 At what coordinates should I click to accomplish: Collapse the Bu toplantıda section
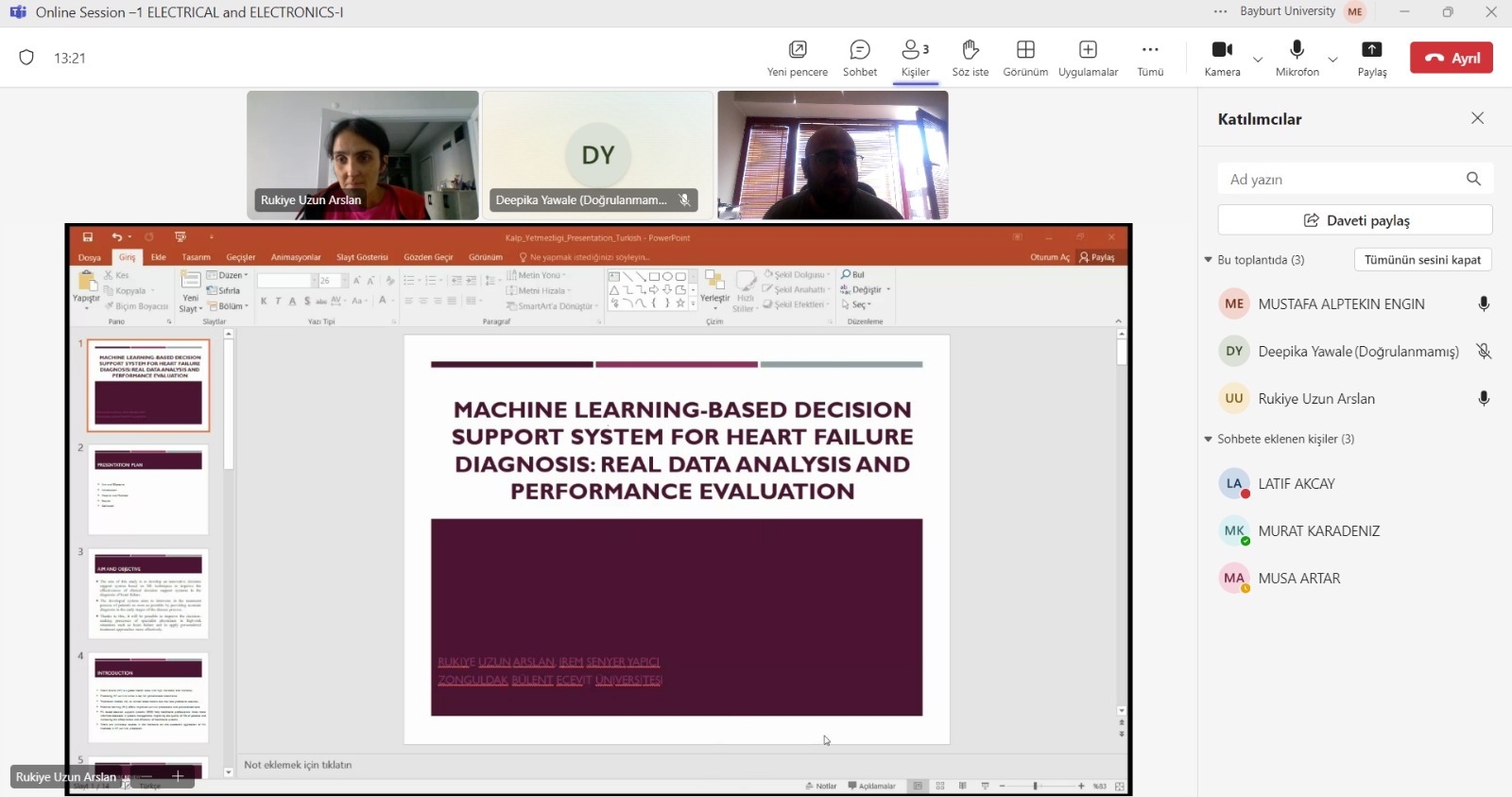[1208, 260]
